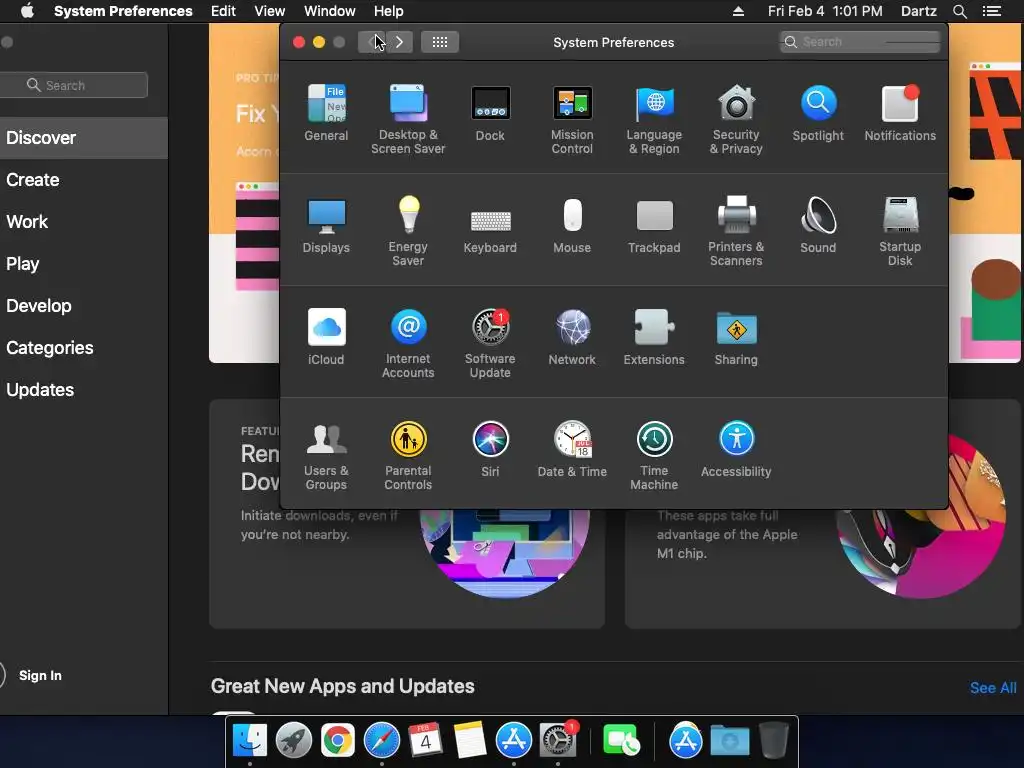Open Finder from the Dock
Screen dimensions: 1024x768
(x=249, y=741)
